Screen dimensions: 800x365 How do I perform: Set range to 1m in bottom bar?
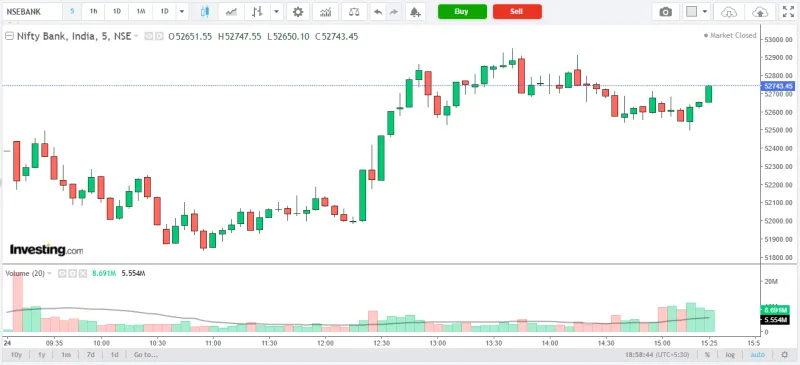(66, 354)
